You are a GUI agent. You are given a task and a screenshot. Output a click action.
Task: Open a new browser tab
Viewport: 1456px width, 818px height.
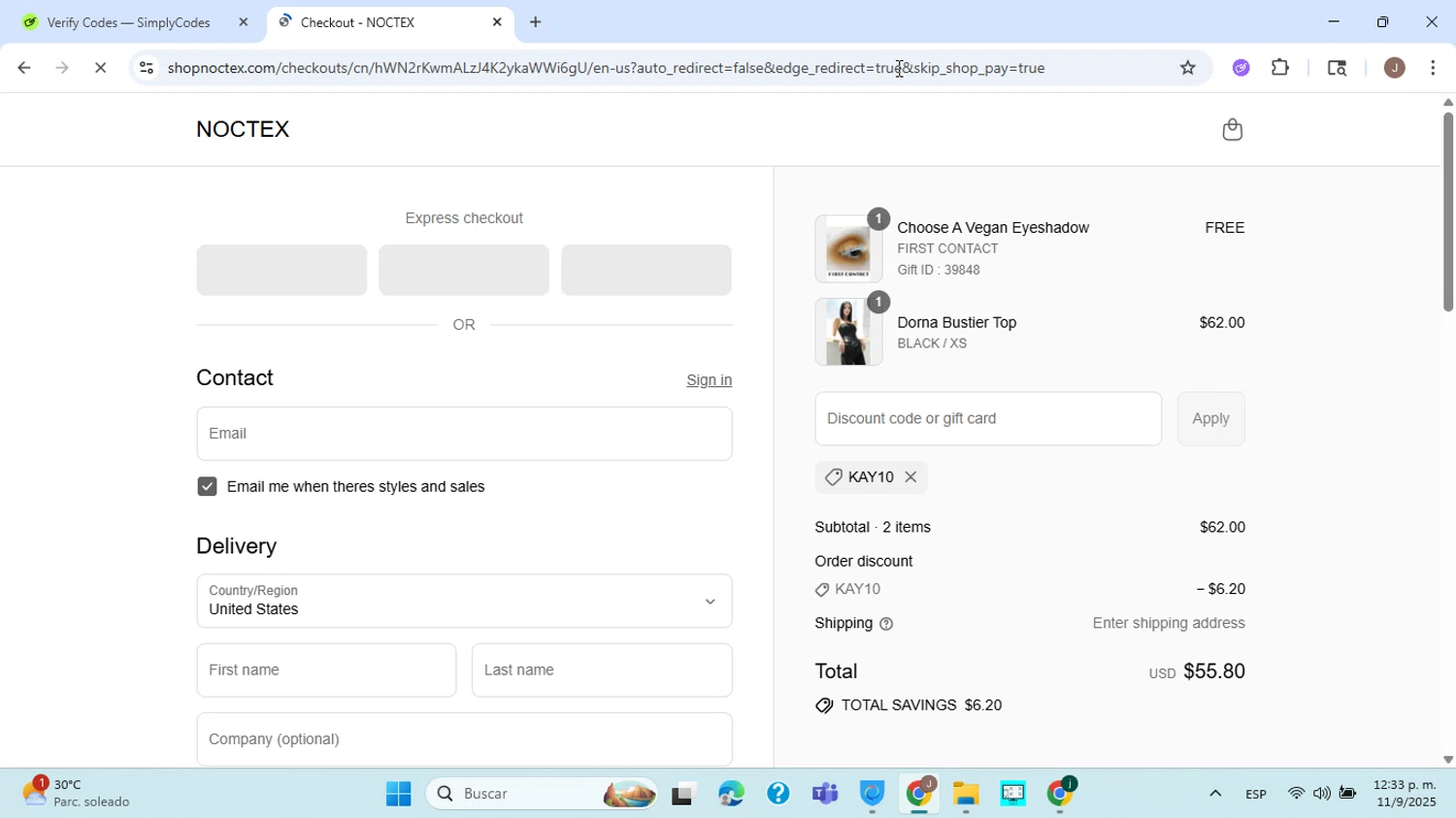click(535, 21)
